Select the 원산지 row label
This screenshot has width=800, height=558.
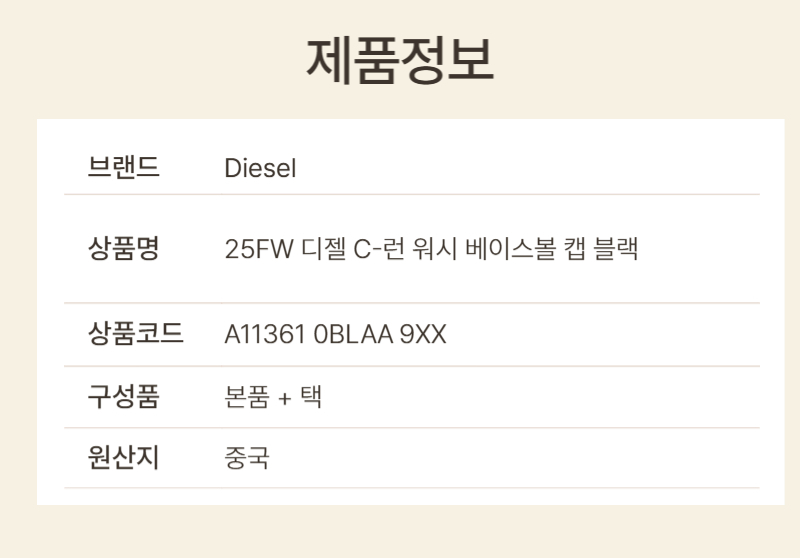124,458
